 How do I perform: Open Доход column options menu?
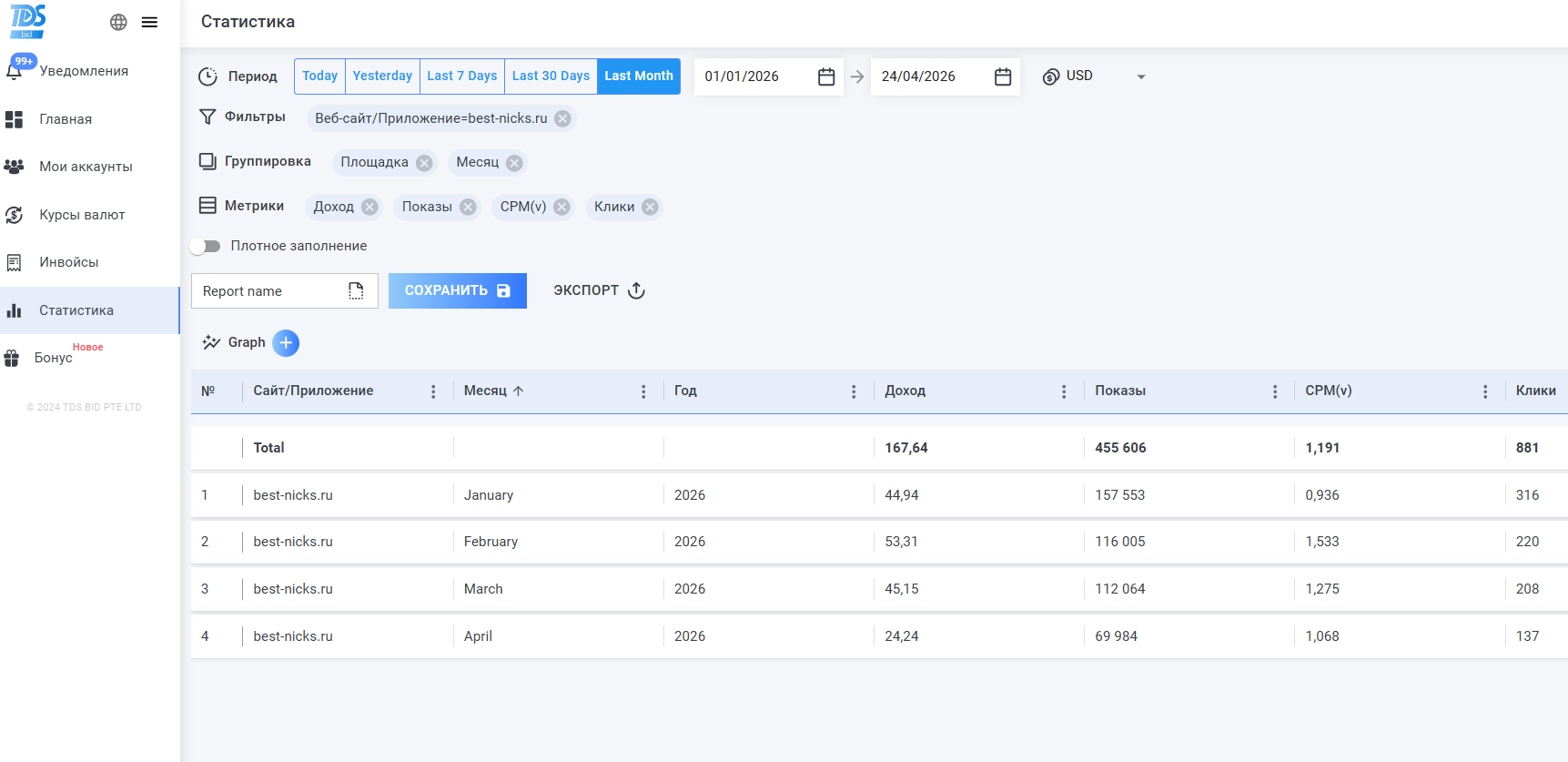[x=1064, y=391]
